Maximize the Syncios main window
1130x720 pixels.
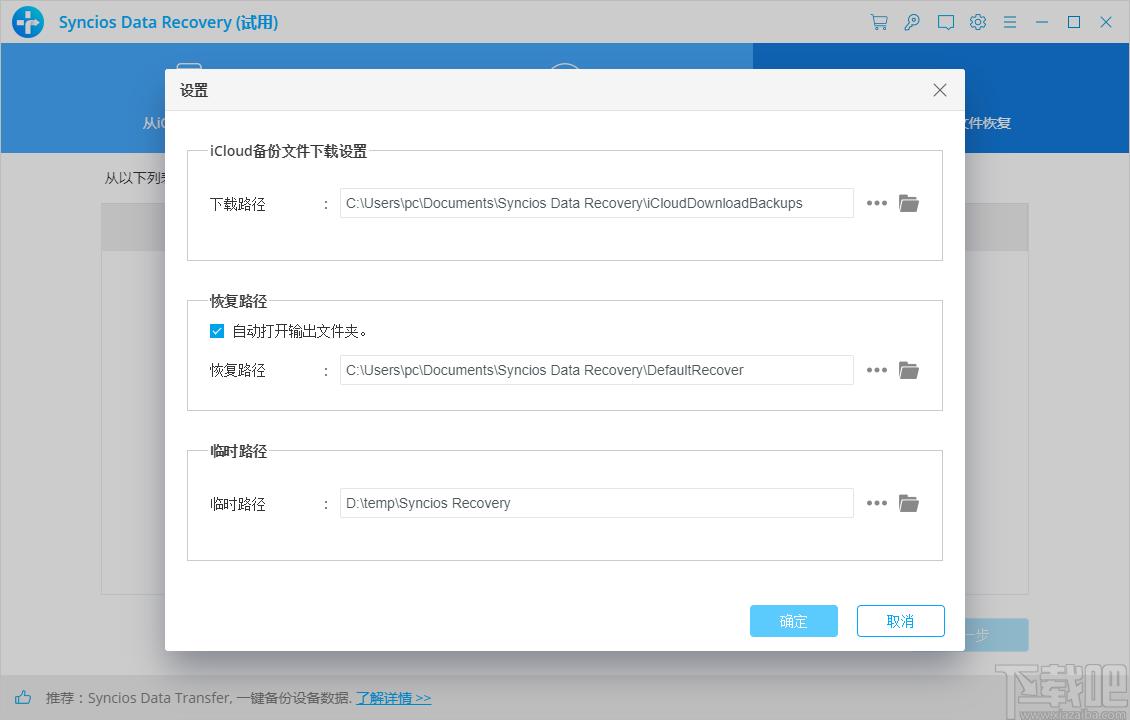pos(1074,22)
